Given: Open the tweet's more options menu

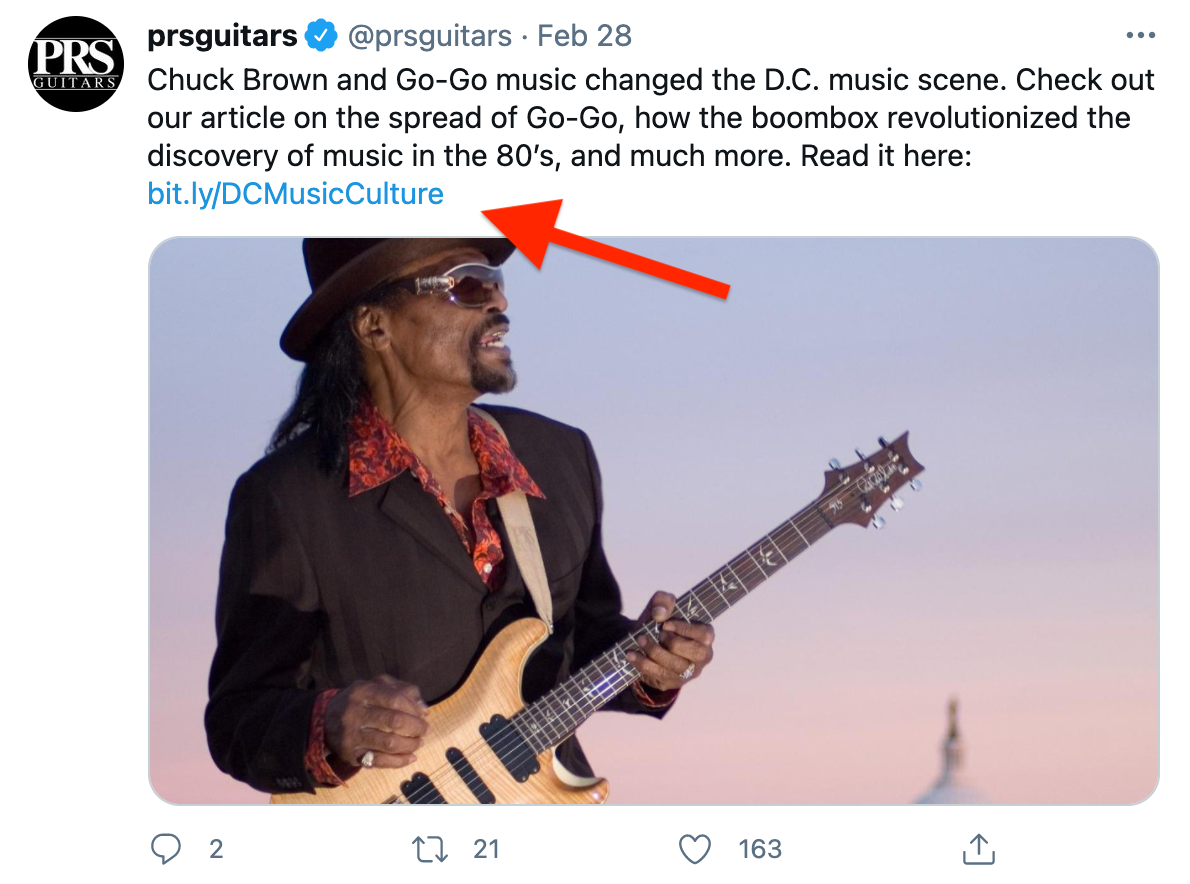Looking at the screenshot, I should 1140,36.
